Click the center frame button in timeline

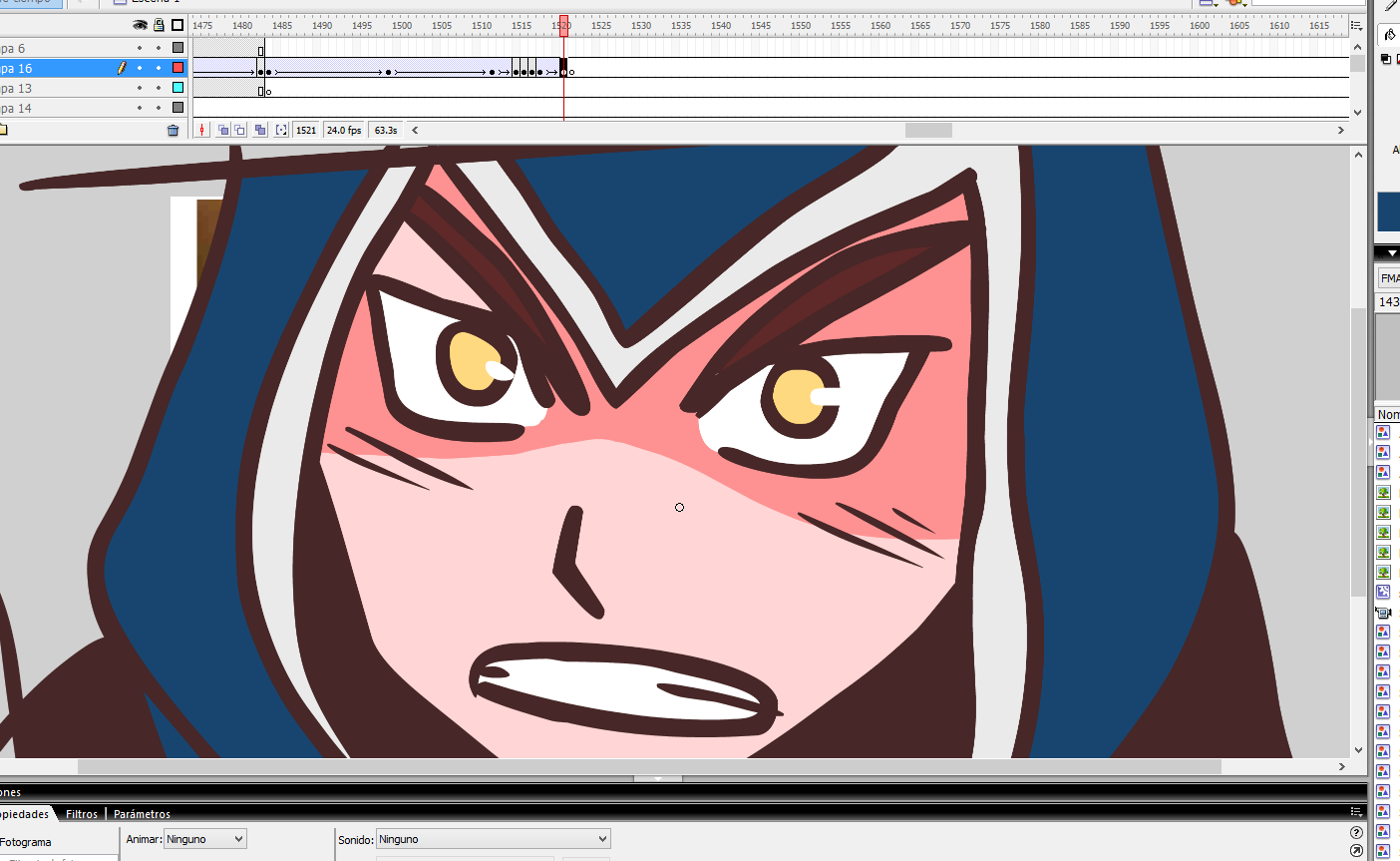[202, 130]
